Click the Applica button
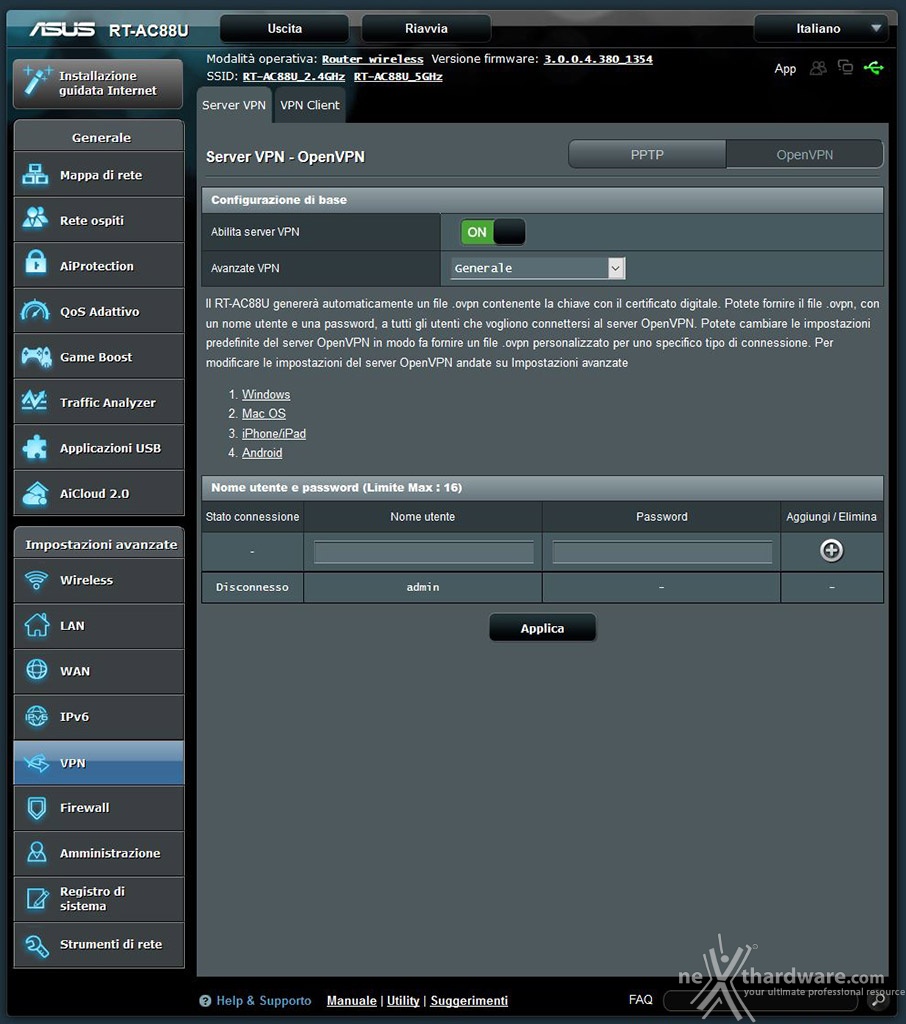The width and height of the screenshot is (906, 1024). 542,628
